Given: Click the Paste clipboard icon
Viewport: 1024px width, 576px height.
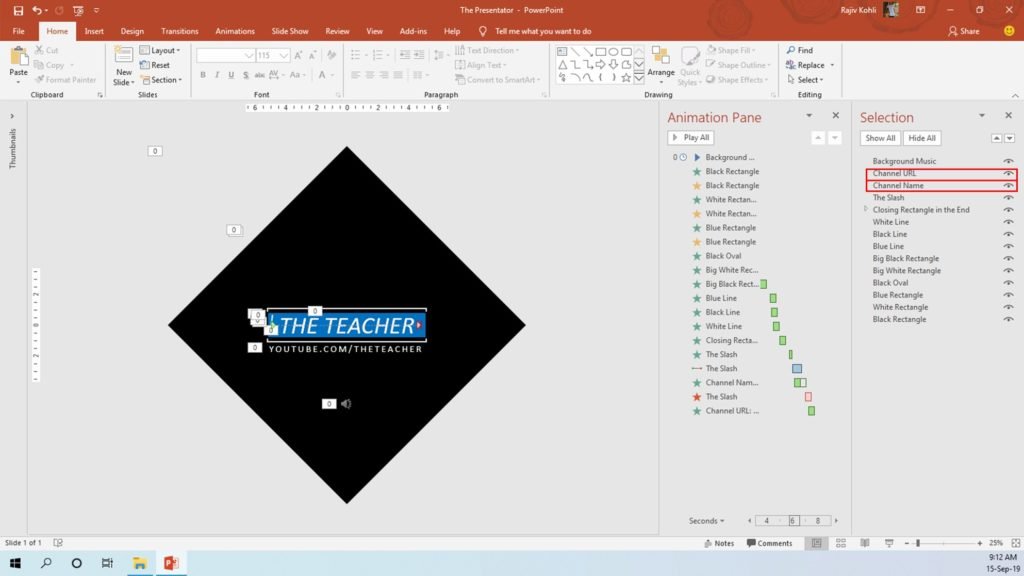Looking at the screenshot, I should (x=19, y=57).
